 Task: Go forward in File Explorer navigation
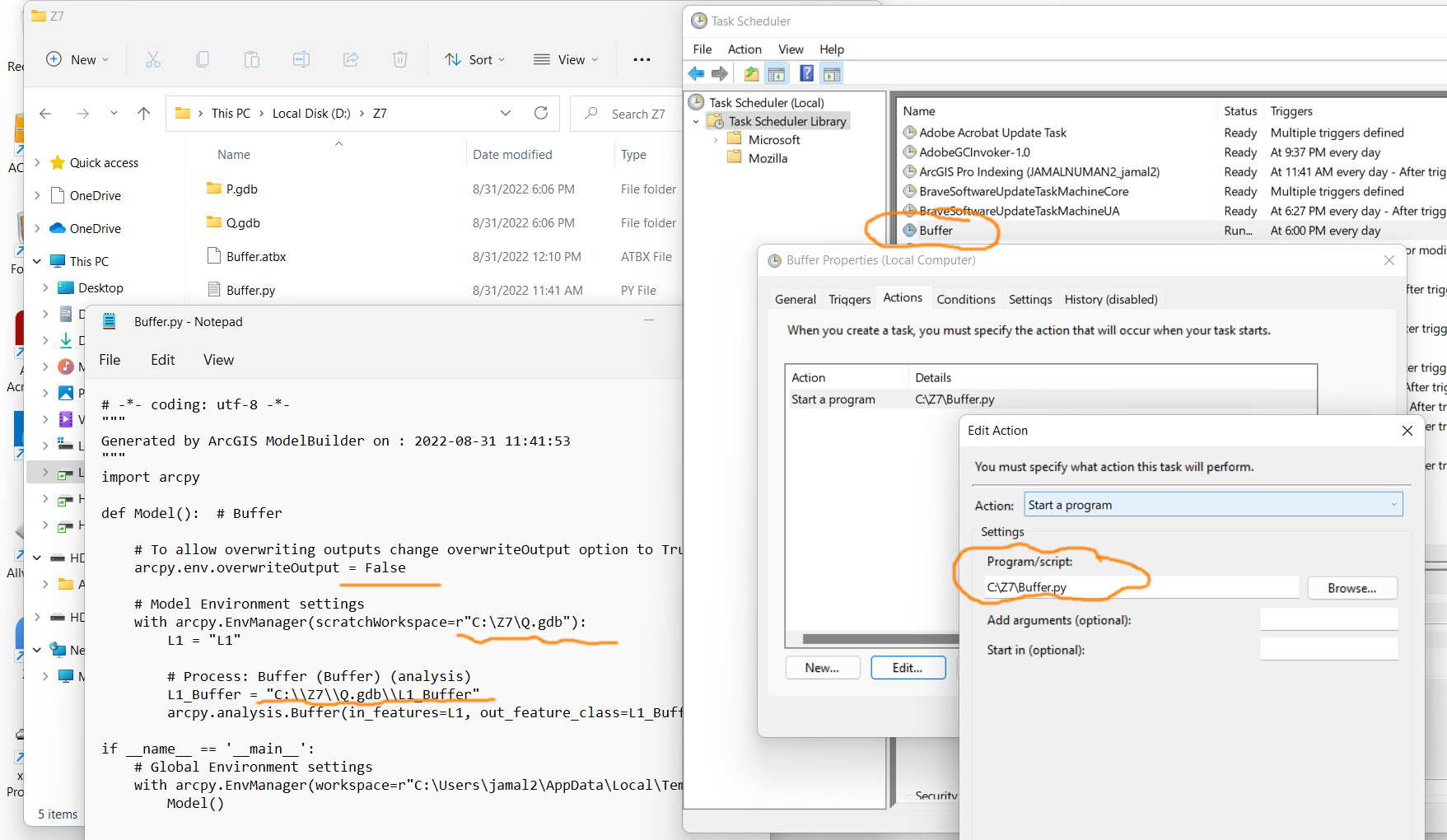(x=82, y=114)
